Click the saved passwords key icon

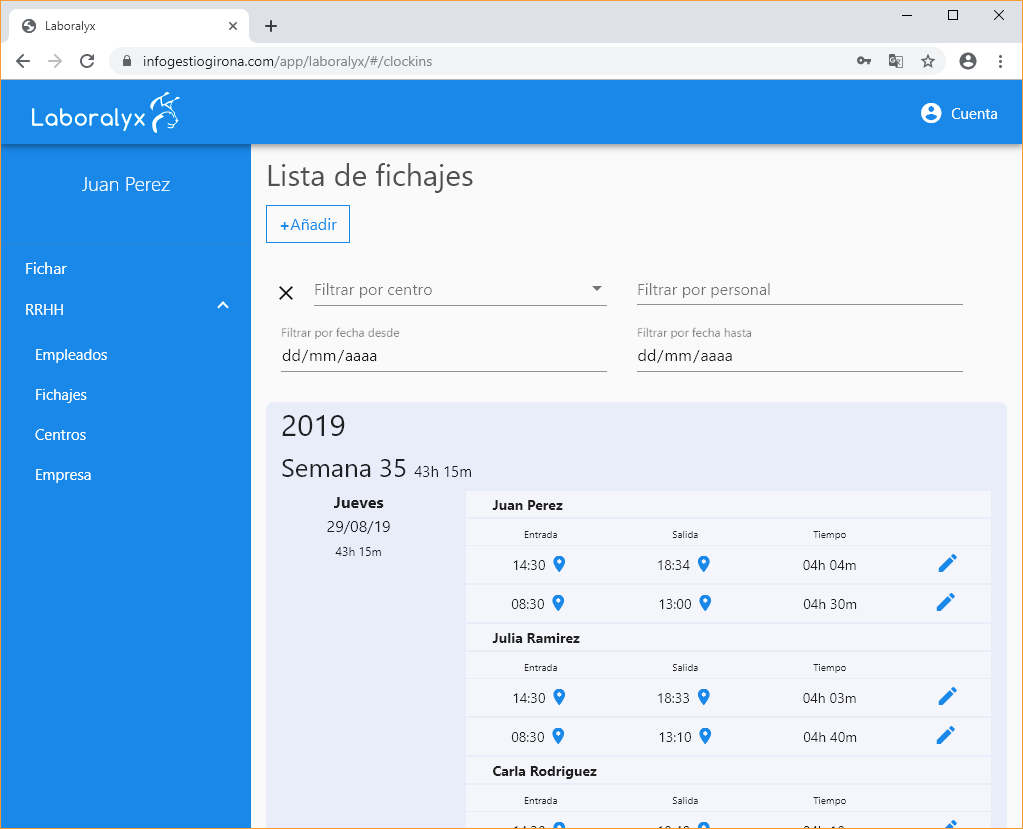coord(864,61)
